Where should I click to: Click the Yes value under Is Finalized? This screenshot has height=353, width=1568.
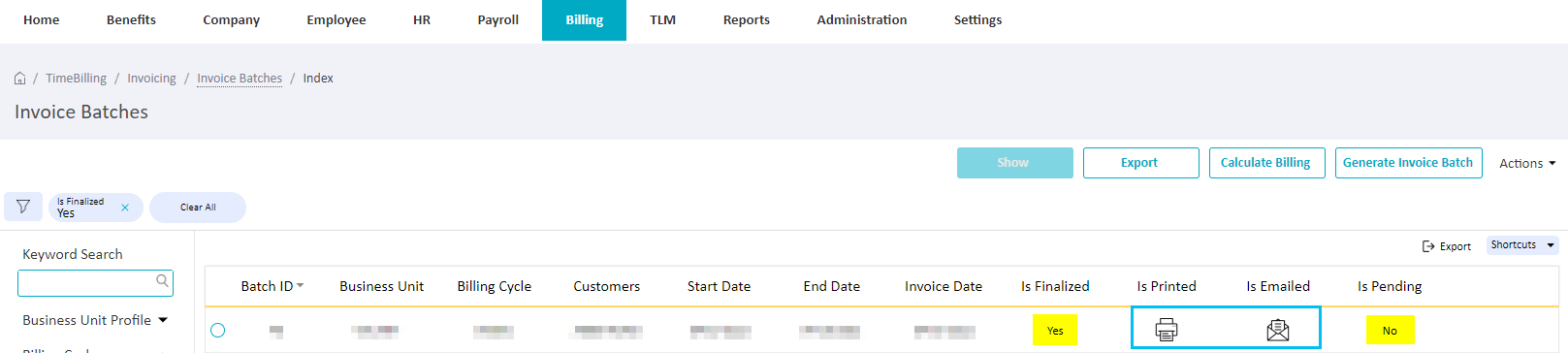[1055, 331]
